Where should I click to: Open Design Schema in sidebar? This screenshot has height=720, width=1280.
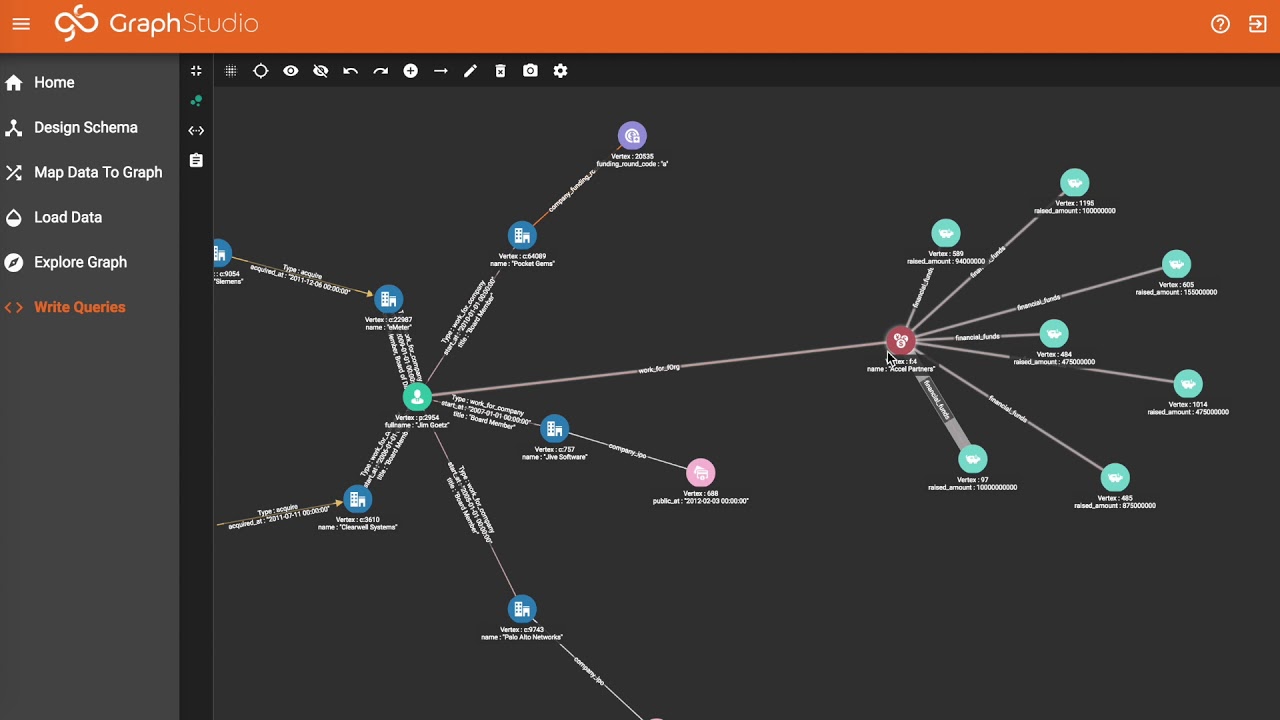(86, 128)
